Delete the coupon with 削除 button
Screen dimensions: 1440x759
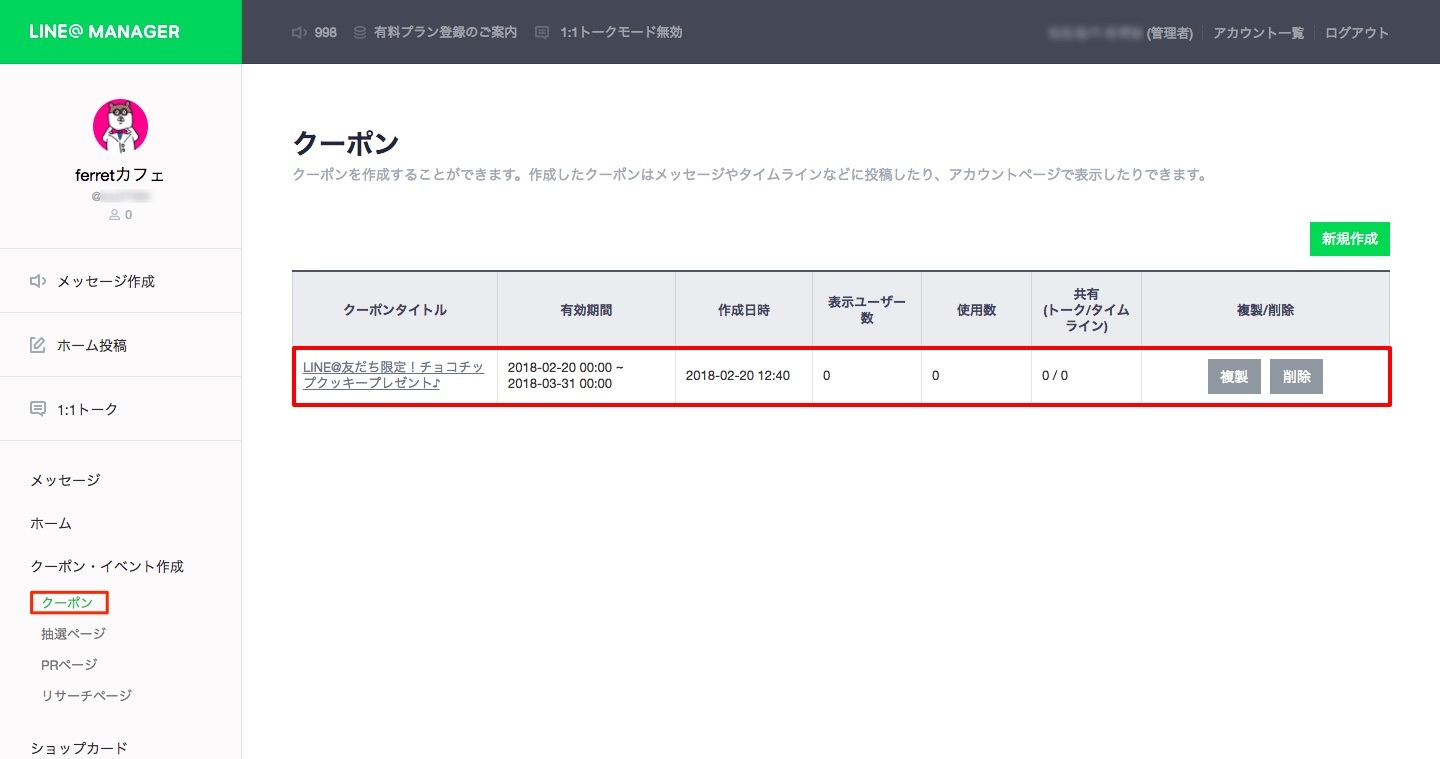[x=1296, y=376]
